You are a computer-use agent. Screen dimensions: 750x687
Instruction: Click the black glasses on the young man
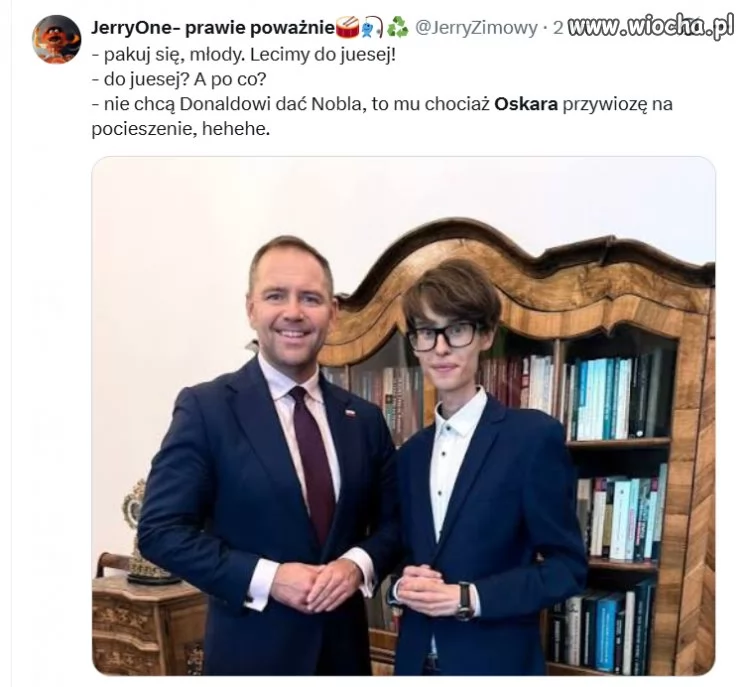(x=443, y=335)
